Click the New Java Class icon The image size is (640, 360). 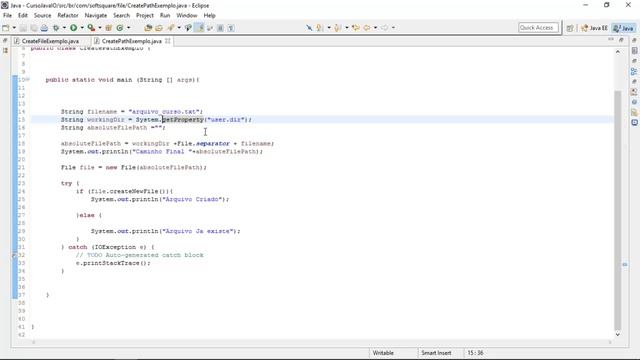120,28
